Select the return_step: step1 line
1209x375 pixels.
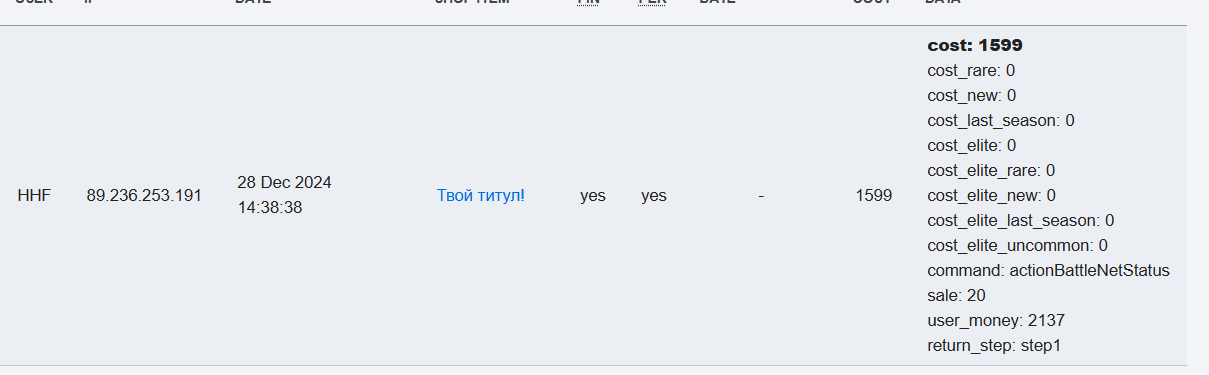click(994, 346)
